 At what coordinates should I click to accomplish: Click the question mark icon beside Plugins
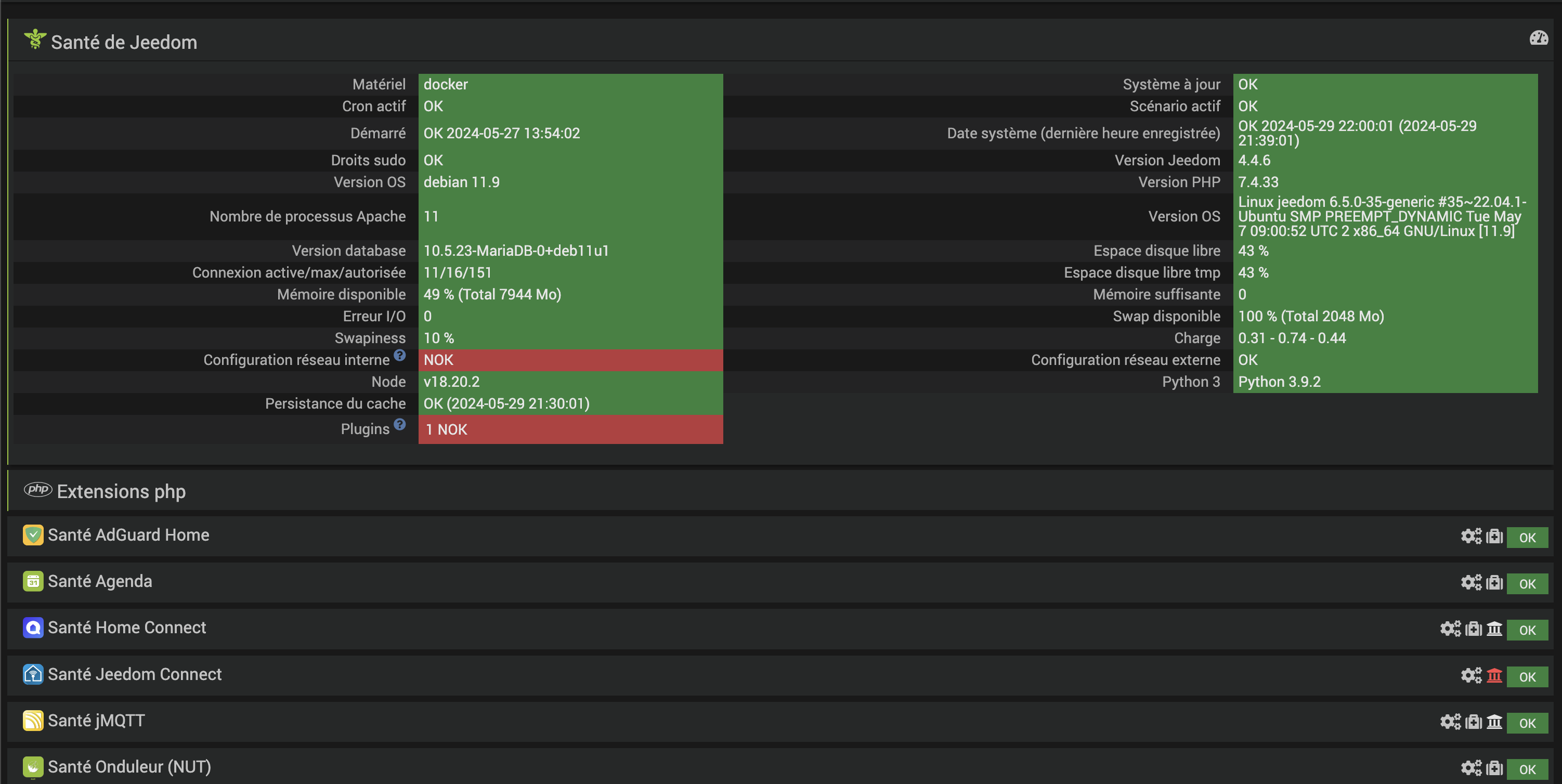coord(399,424)
